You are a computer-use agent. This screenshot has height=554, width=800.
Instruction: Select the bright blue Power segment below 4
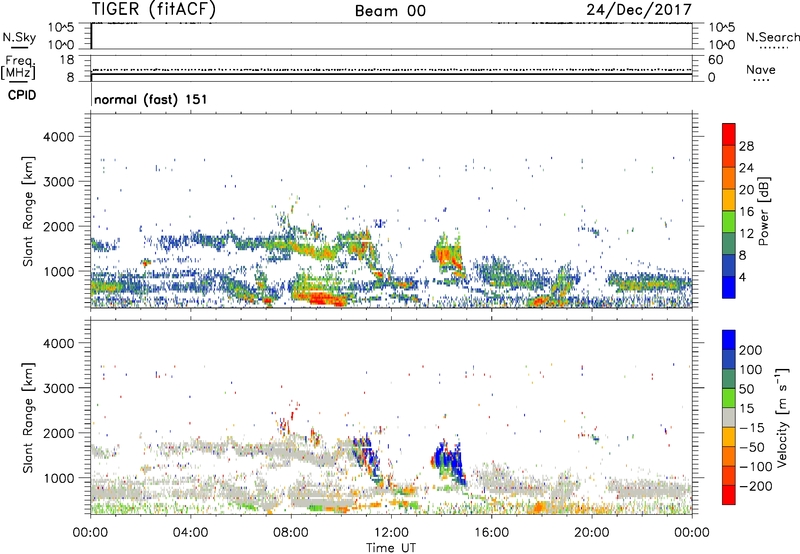coord(729,287)
